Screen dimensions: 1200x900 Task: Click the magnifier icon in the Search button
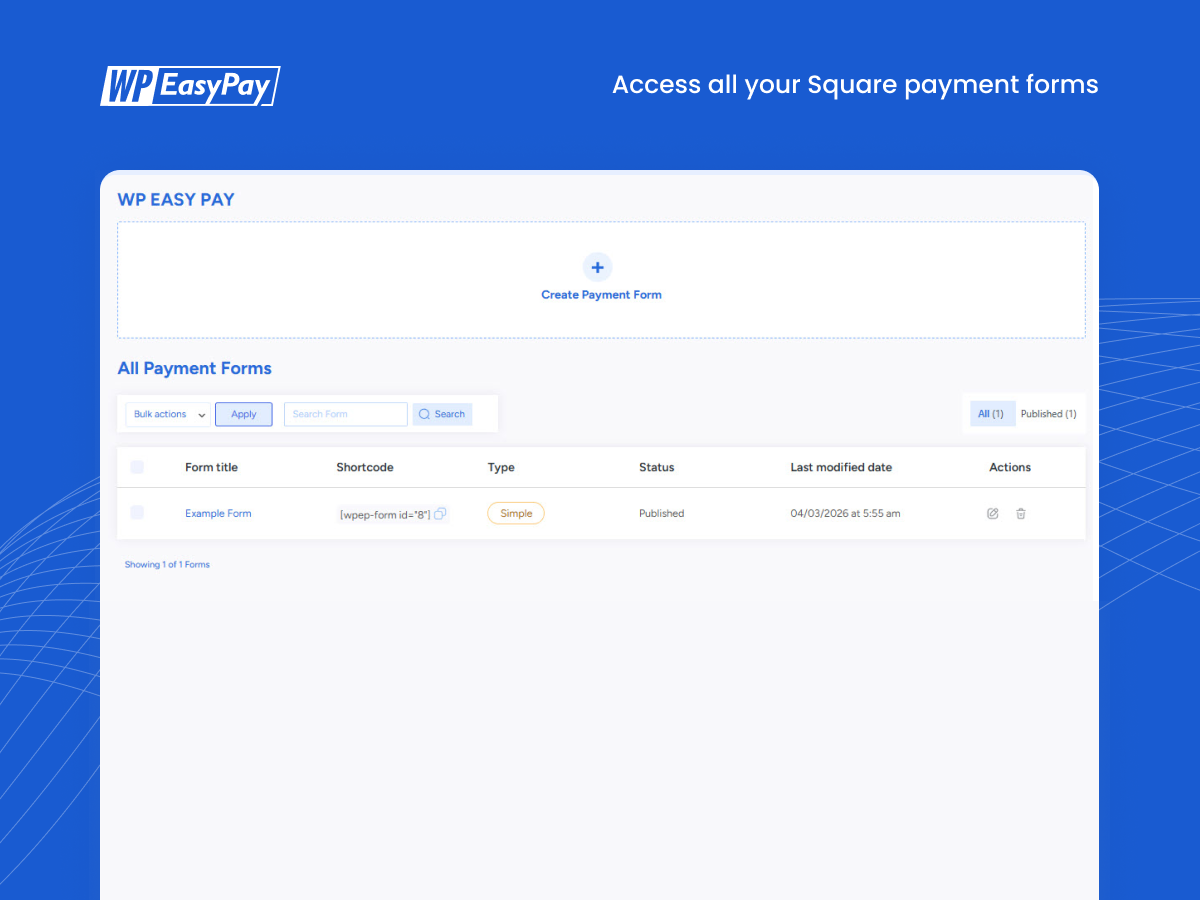(x=424, y=413)
